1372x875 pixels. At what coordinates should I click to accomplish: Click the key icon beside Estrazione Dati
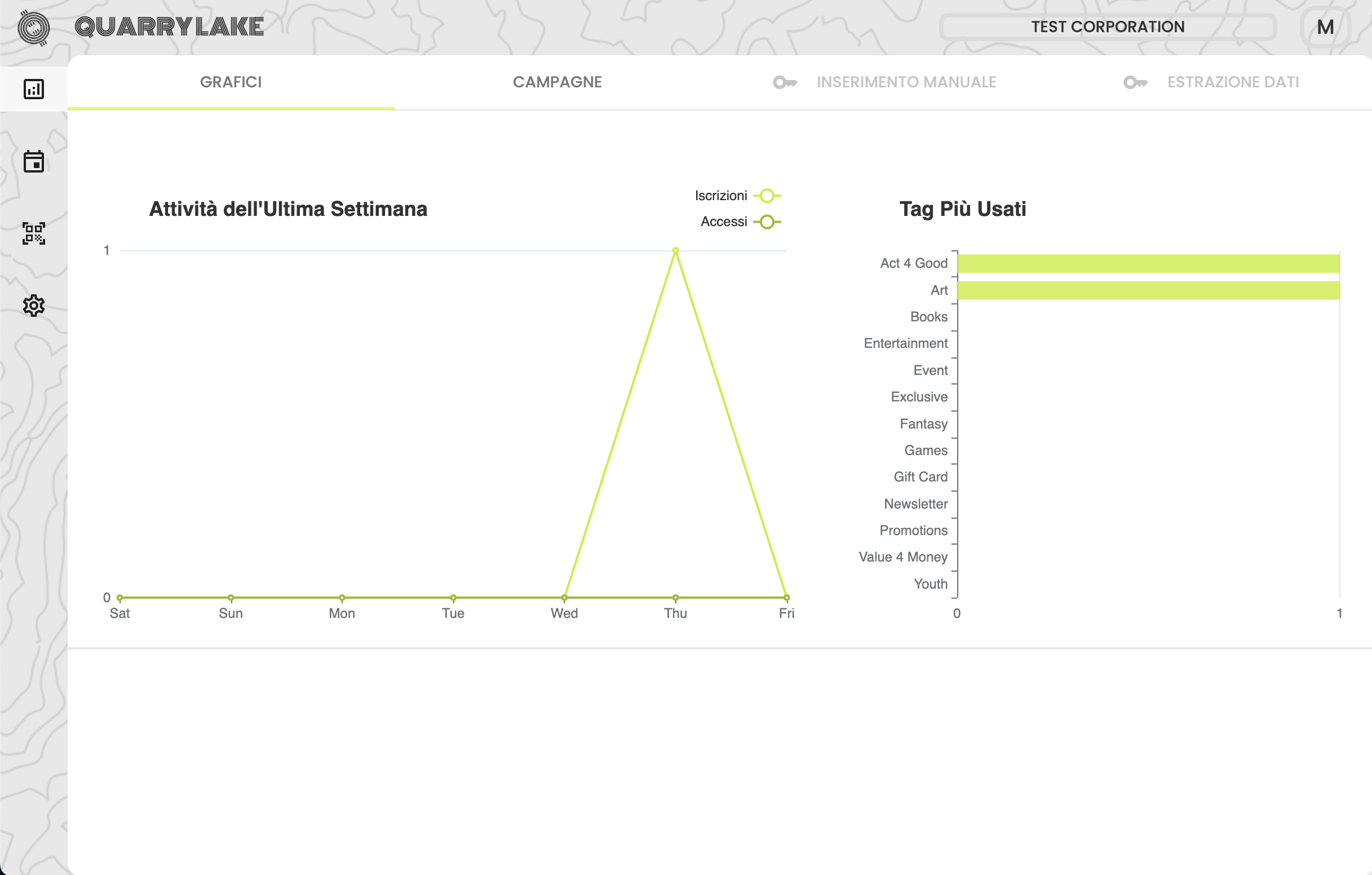pyautogui.click(x=1135, y=83)
